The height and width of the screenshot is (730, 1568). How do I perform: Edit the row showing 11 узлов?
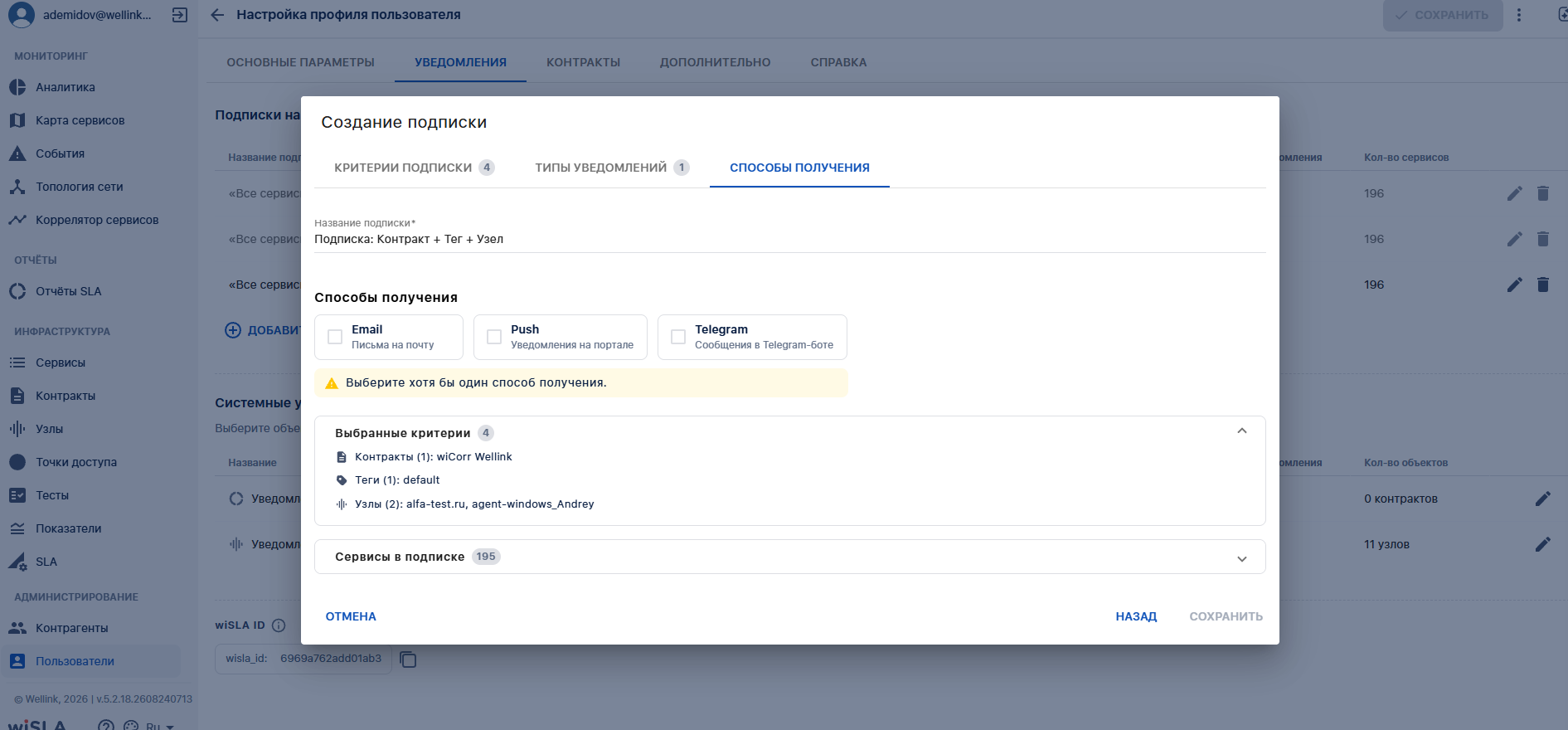1542,544
